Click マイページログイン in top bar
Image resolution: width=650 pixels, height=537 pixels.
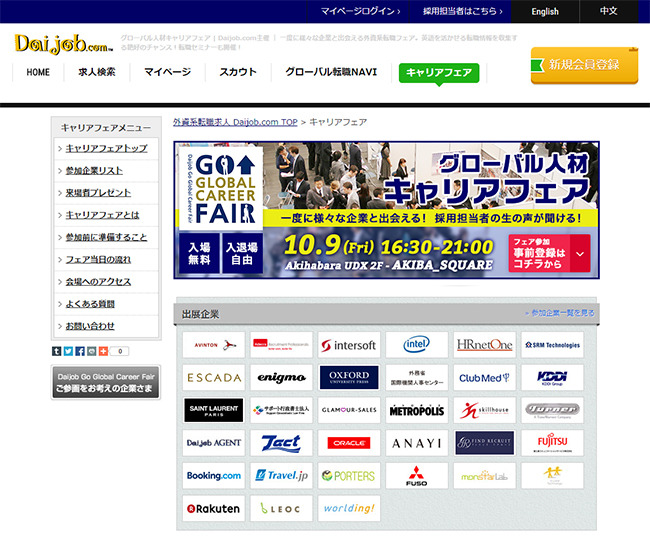click(359, 11)
